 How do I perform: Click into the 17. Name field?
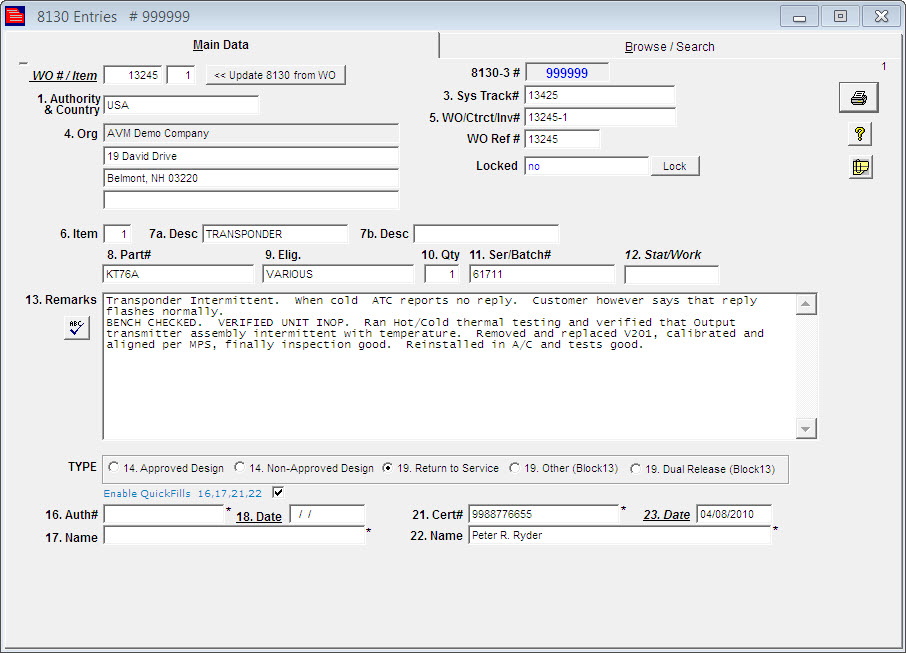(234, 536)
